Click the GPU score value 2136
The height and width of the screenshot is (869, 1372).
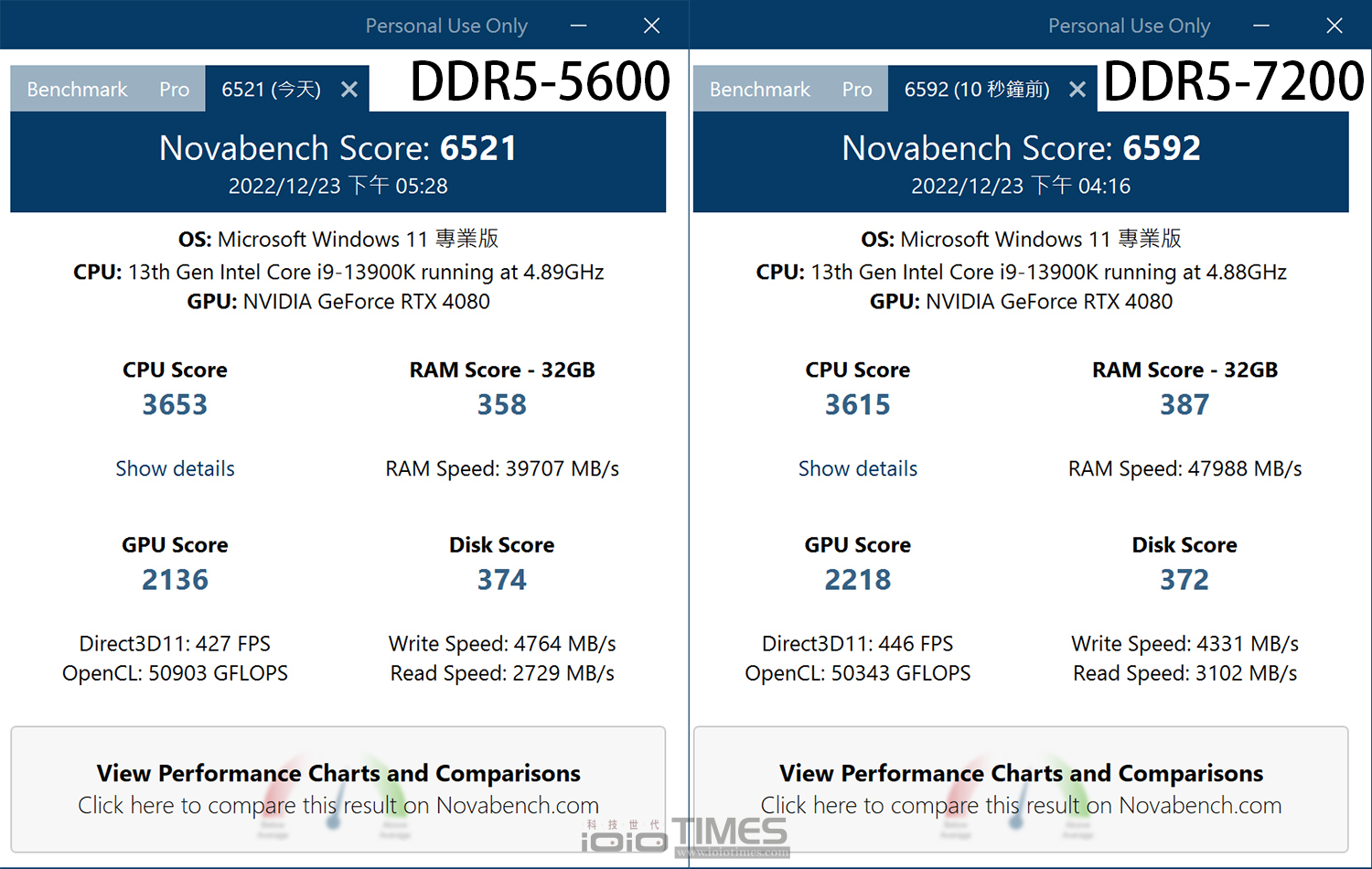tap(175, 580)
